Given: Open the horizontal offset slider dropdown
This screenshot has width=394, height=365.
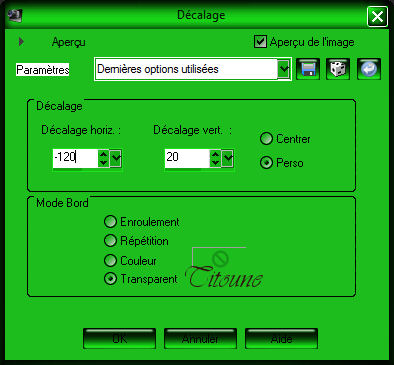Looking at the screenshot, I should tap(116, 158).
